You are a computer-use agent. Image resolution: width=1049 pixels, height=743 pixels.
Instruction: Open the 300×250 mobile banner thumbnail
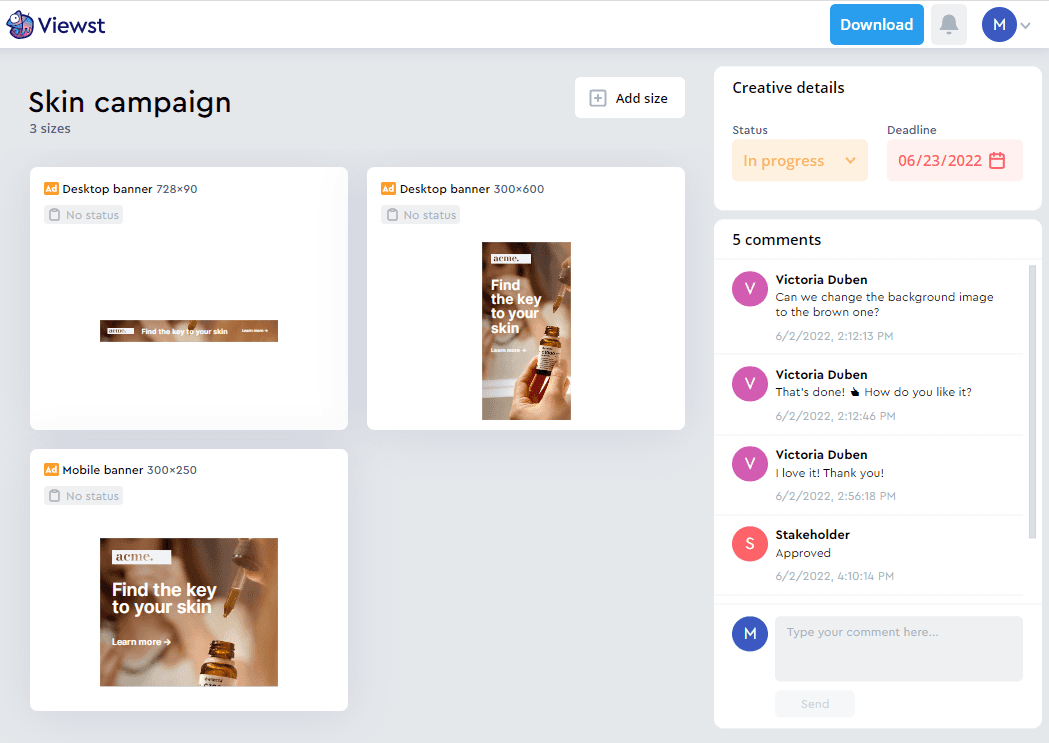189,612
